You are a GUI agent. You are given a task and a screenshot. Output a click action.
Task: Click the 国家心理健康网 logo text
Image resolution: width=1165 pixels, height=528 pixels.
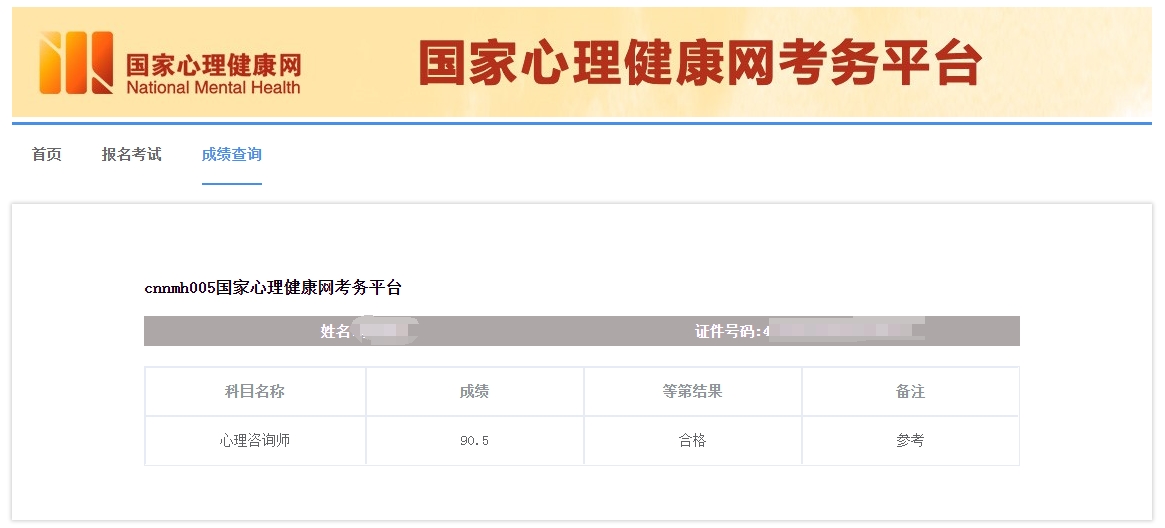(x=213, y=65)
